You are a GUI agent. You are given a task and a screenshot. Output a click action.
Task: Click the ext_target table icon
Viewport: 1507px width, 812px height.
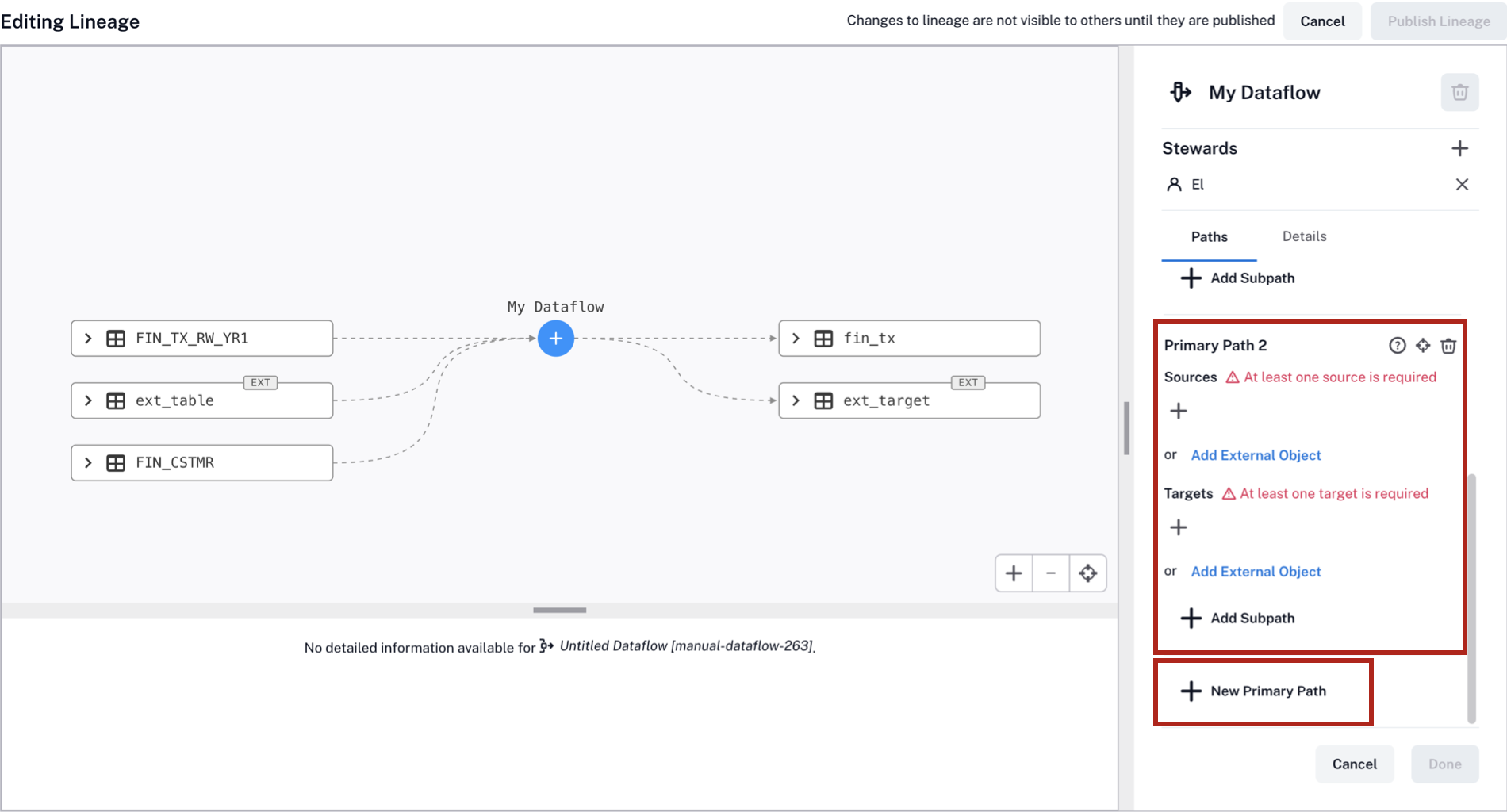click(823, 401)
